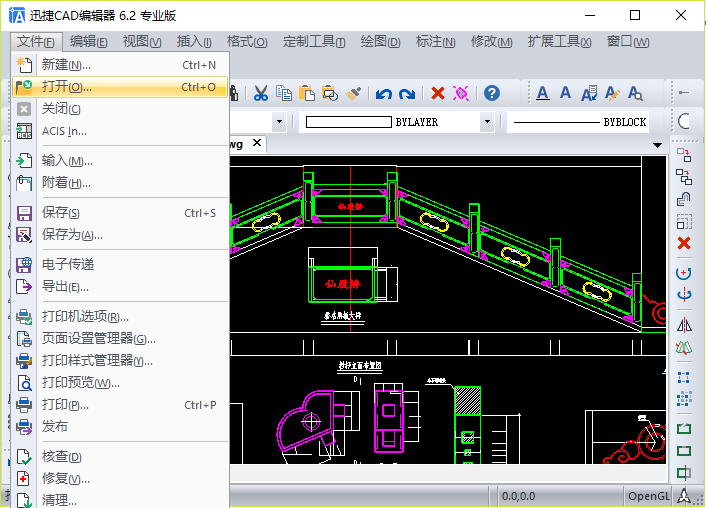Viewport: 706px width, 508px height.
Task: Choose 导出 (Export) menu entry
Action: coord(121,286)
